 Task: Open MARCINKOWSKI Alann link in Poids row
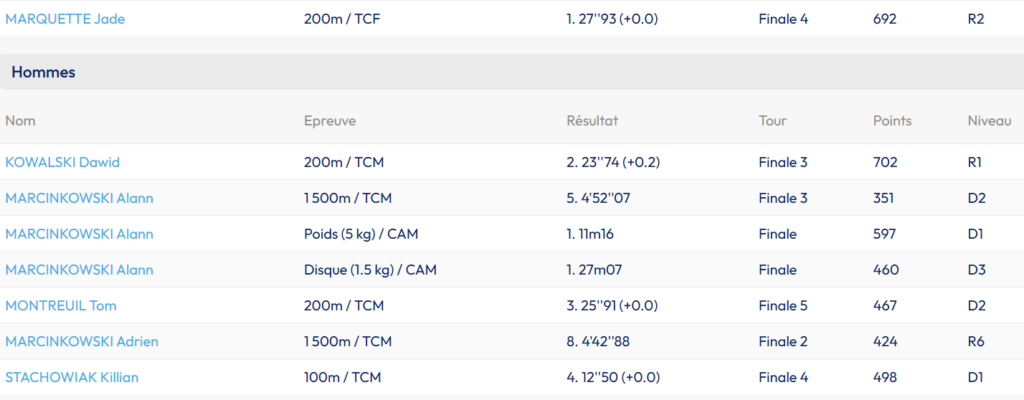[79, 234]
